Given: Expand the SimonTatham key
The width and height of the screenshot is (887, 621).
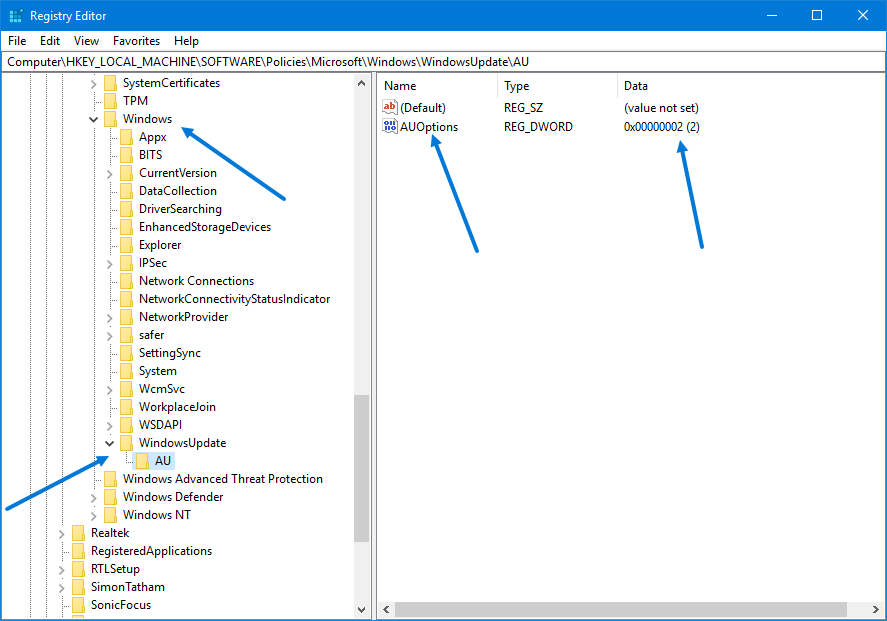Looking at the screenshot, I should 62,588.
